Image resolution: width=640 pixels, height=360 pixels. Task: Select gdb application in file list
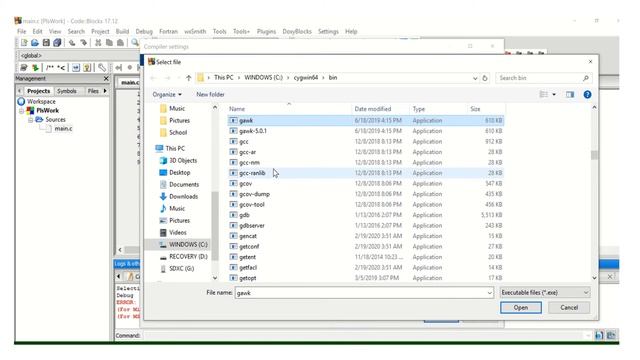coord(244,215)
